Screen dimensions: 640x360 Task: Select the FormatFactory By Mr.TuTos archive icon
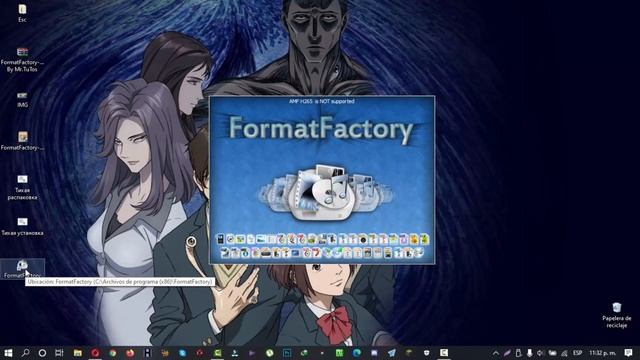22,60
